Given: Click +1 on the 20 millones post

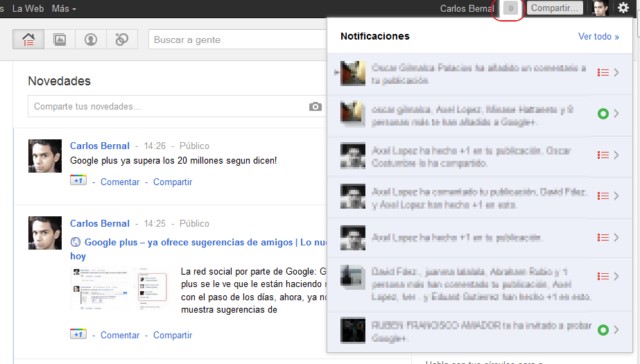Looking at the screenshot, I should (x=78, y=180).
